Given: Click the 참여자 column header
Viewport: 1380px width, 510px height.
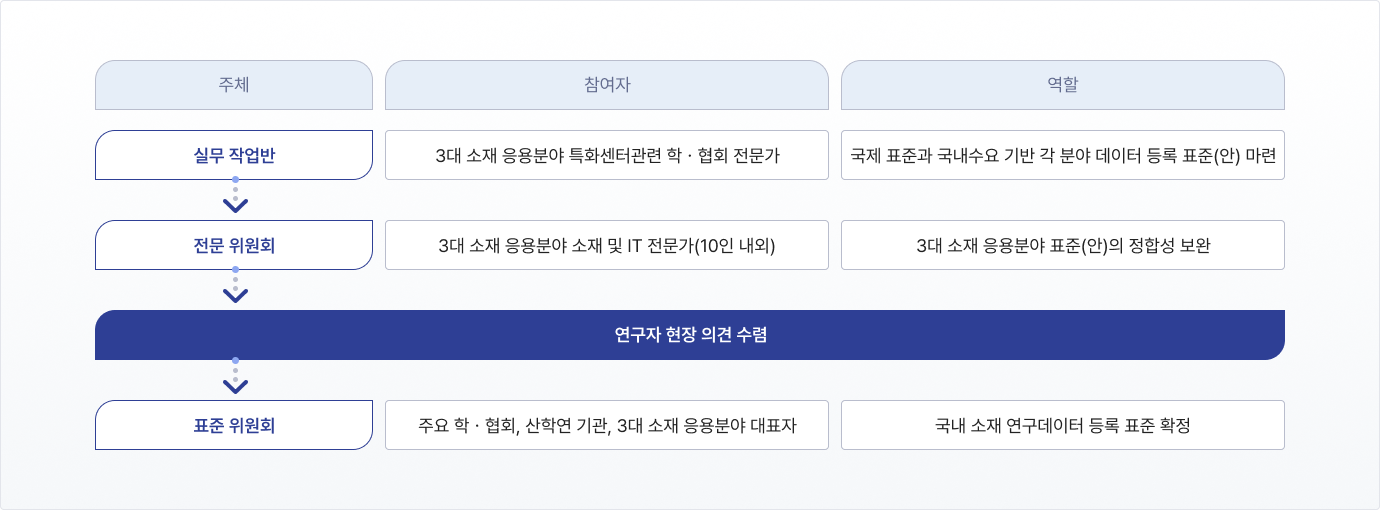Looking at the screenshot, I should point(607,85).
